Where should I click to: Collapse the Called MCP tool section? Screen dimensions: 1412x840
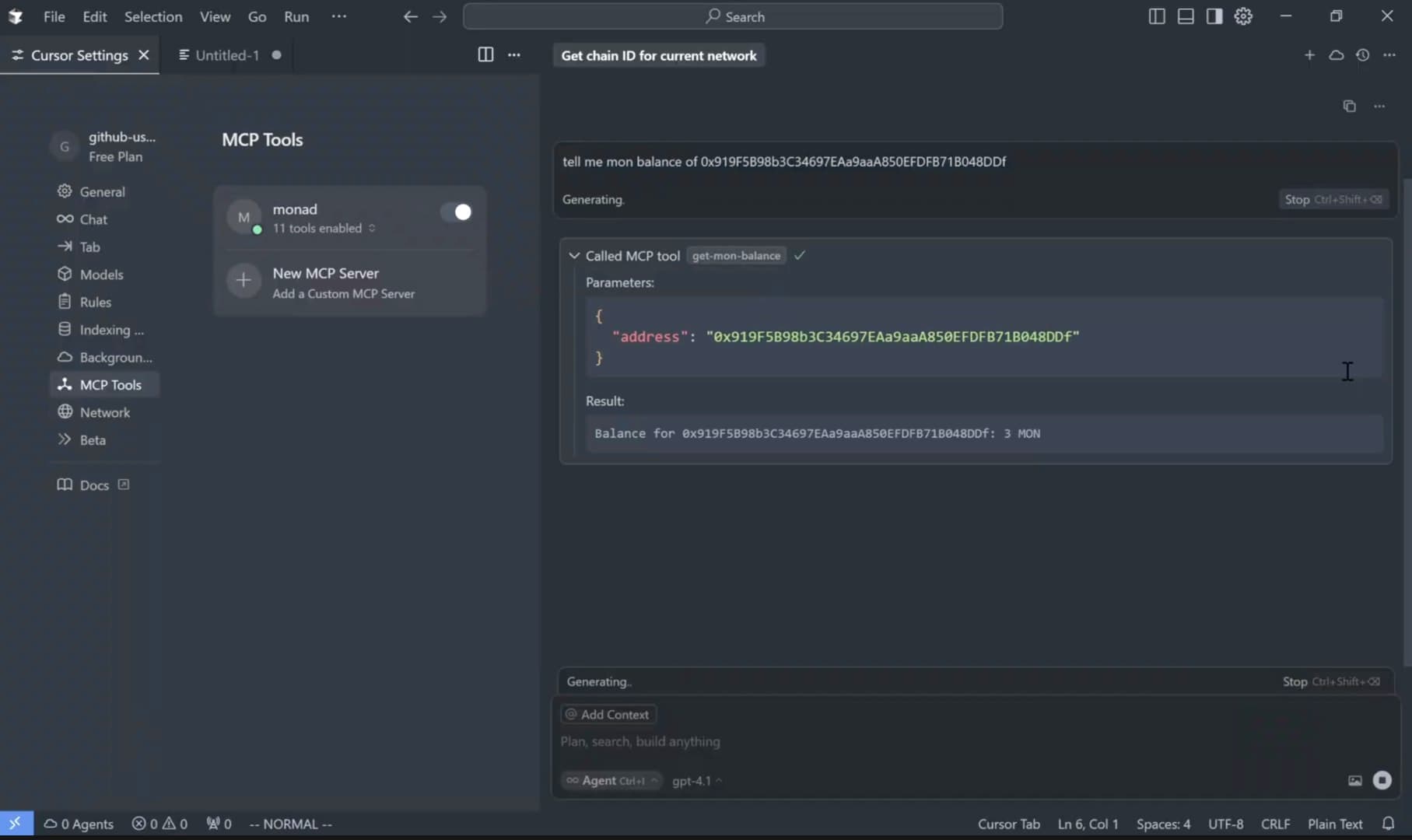click(x=574, y=256)
